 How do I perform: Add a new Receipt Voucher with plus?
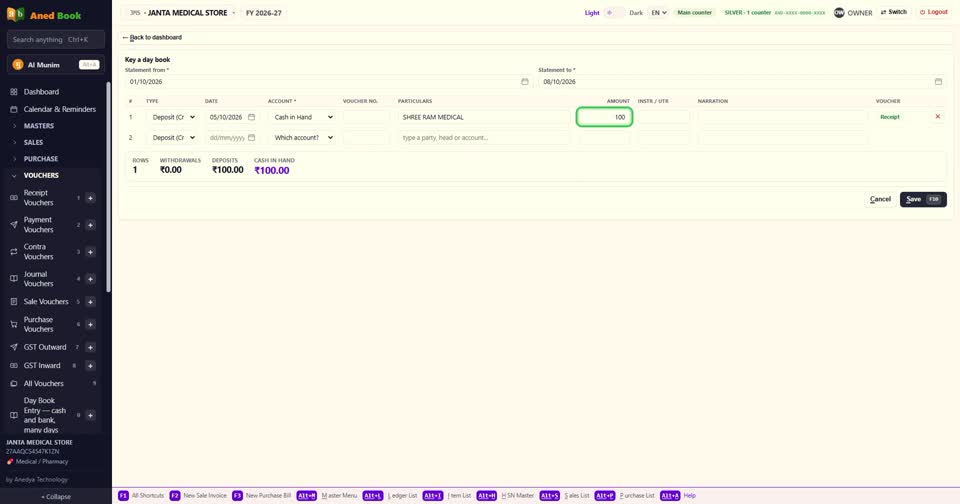(90, 198)
